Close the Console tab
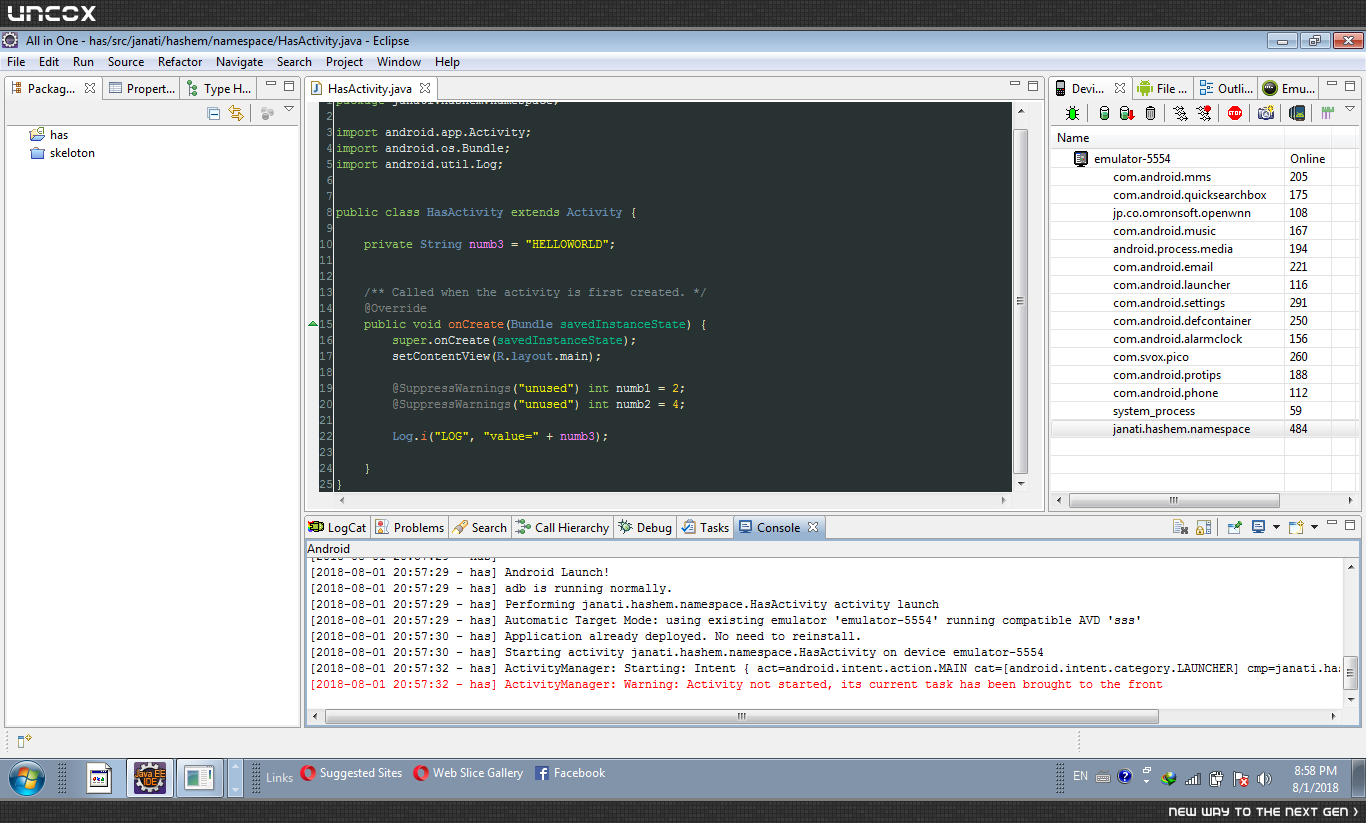 coord(813,527)
